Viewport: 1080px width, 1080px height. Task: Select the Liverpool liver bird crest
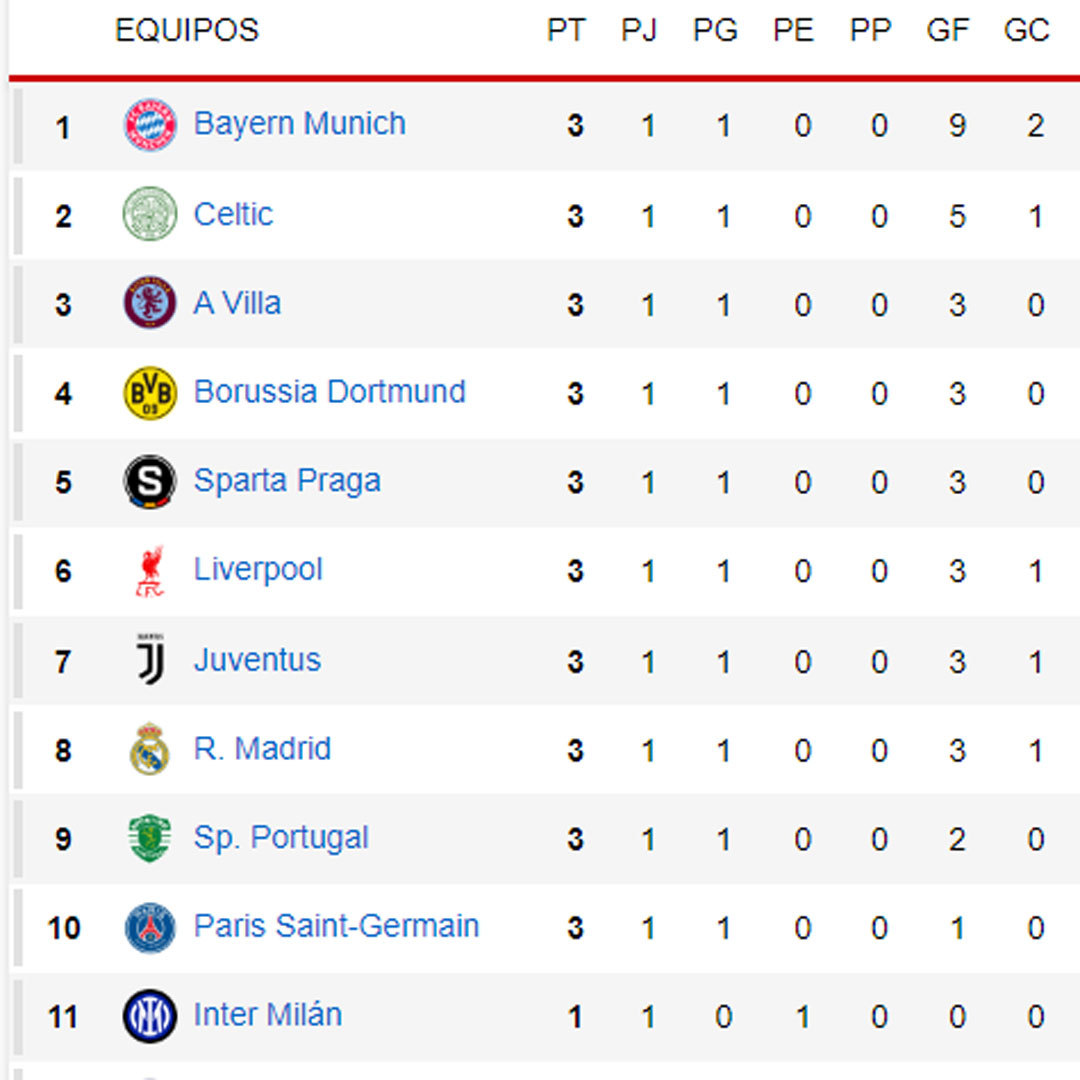(150, 569)
